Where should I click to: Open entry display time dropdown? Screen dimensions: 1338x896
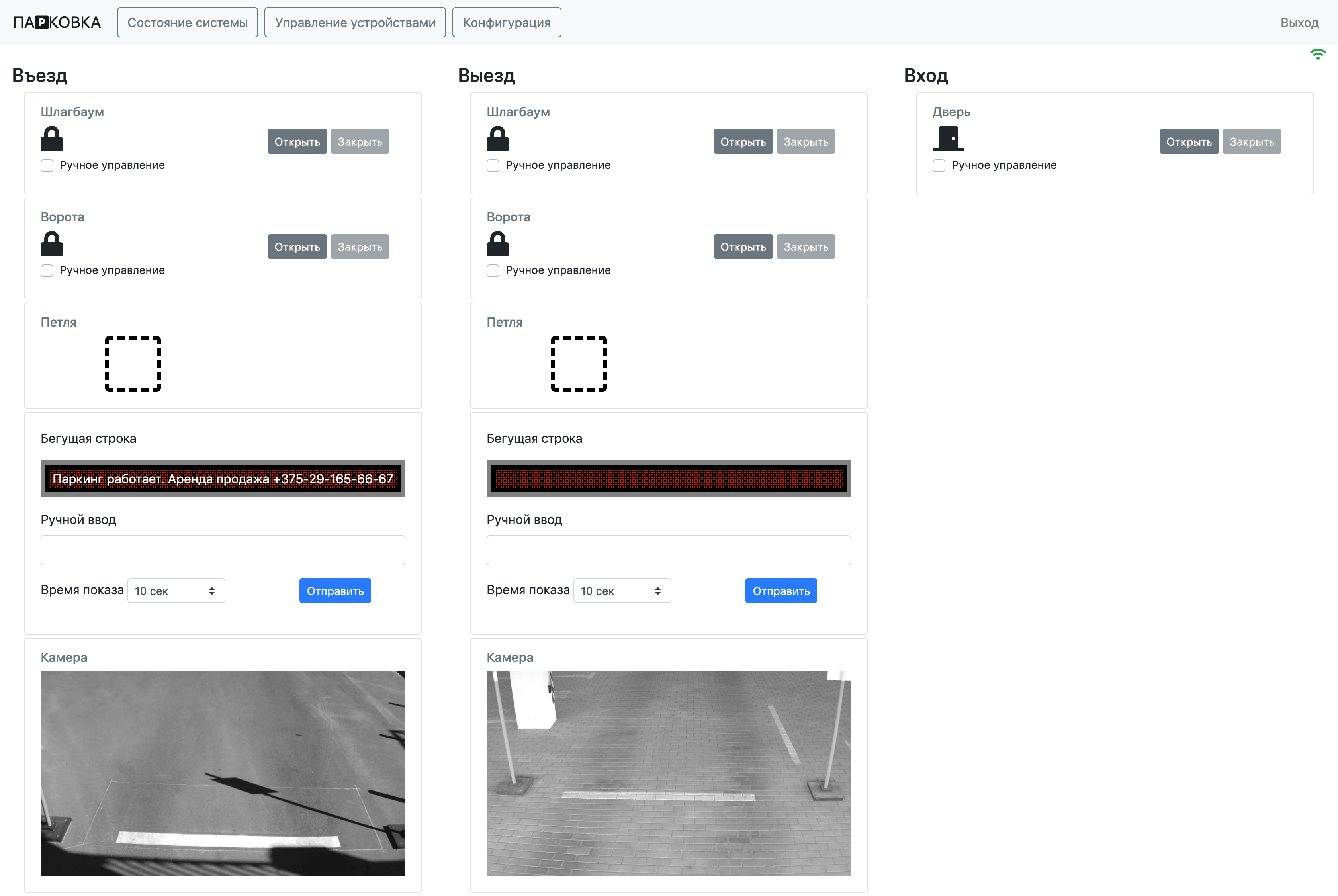(176, 591)
